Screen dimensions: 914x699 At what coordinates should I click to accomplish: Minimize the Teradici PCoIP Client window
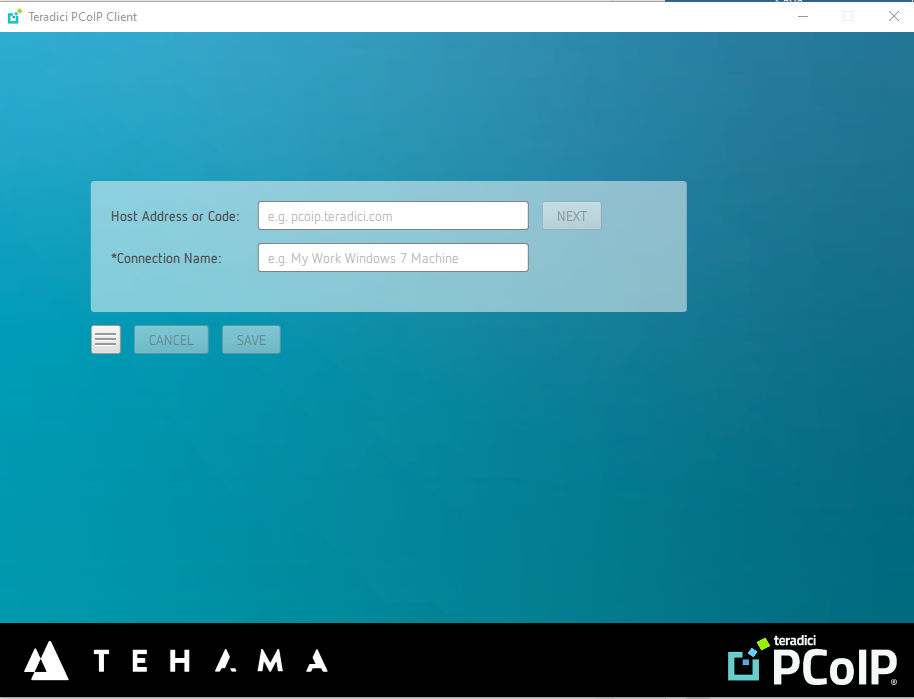point(803,16)
